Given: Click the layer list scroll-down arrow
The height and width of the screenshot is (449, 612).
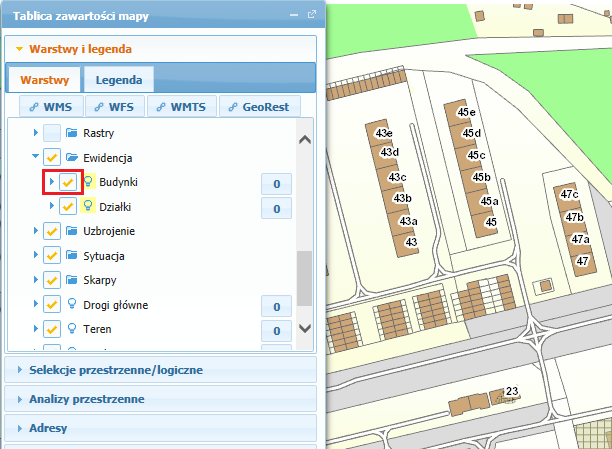Looking at the screenshot, I should click(x=305, y=328).
